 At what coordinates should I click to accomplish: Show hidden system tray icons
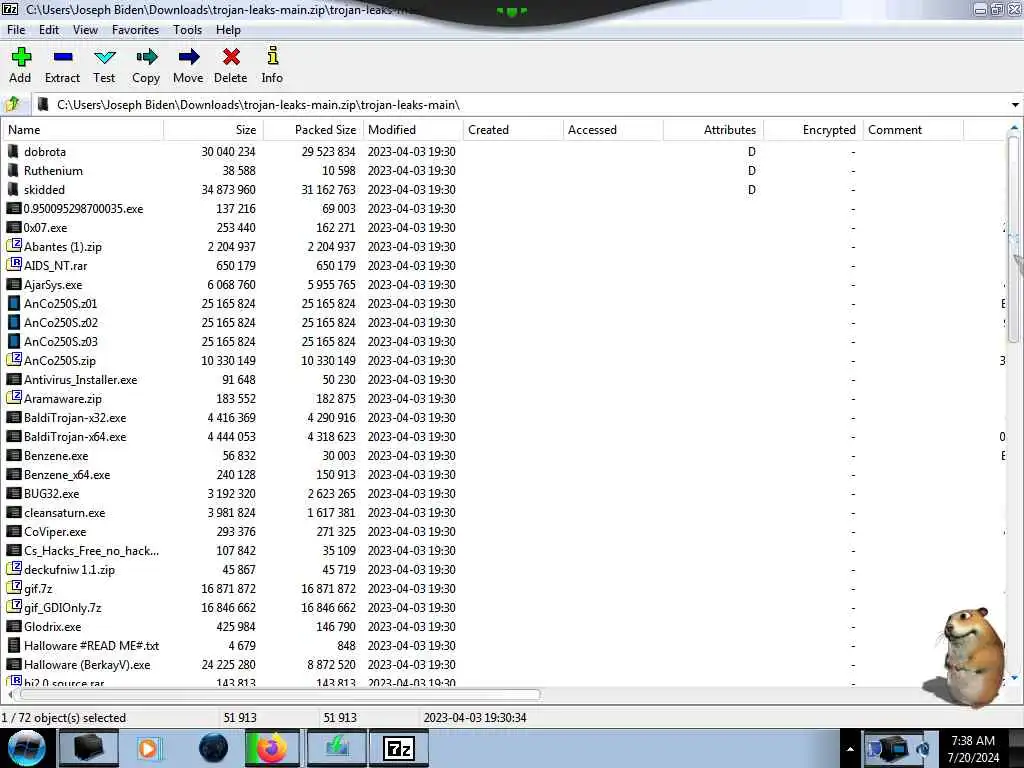[850, 749]
